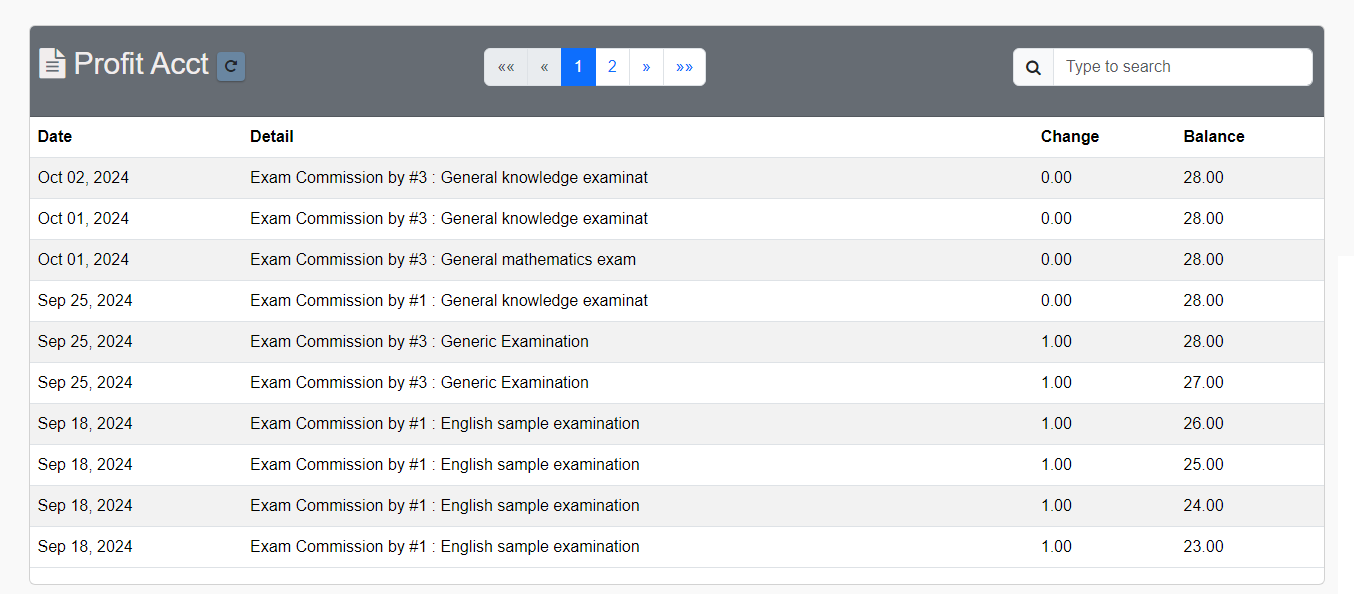
Task: Click the Balance column header
Action: pyautogui.click(x=1213, y=136)
